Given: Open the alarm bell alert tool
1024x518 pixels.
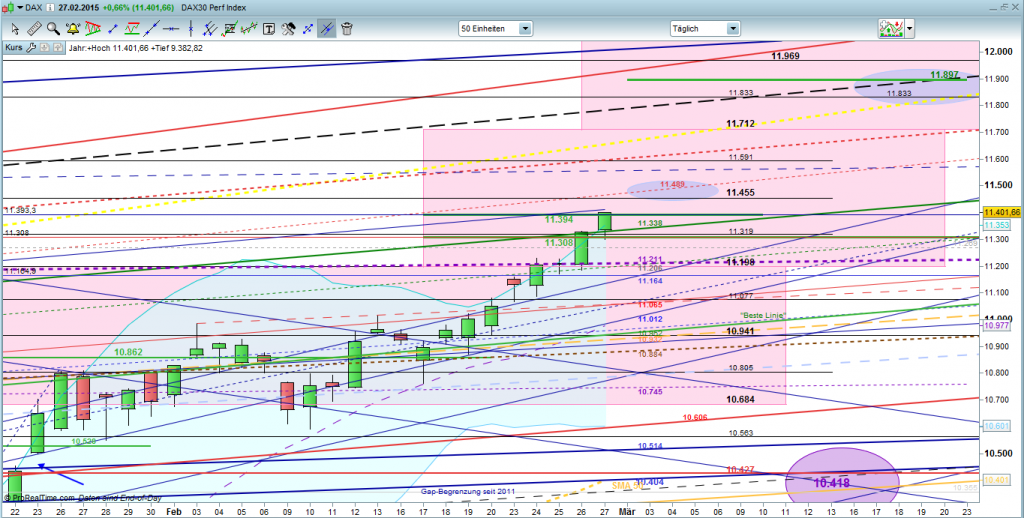Looking at the screenshot, I should tap(72, 29).
